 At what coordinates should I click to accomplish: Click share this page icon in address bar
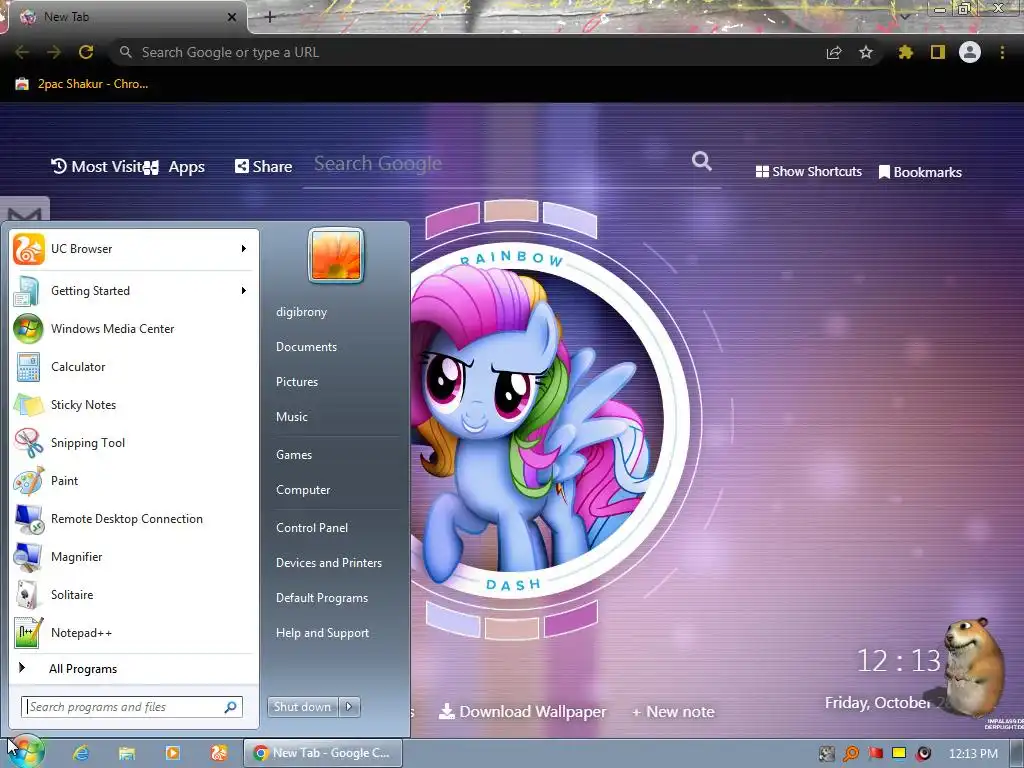834,52
